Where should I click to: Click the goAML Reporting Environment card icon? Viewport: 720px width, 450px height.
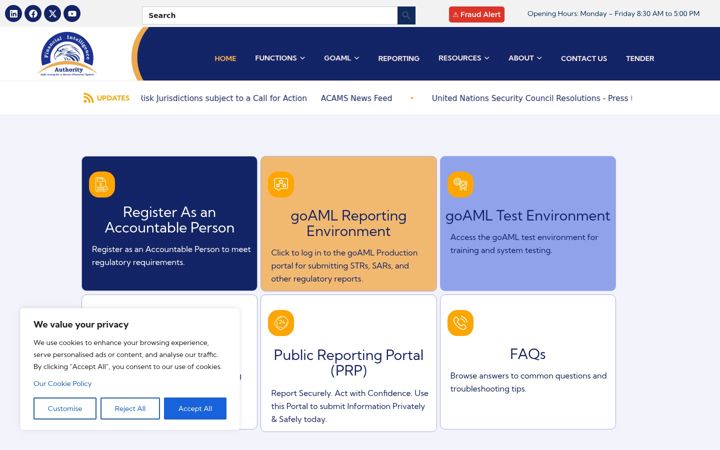[281, 185]
